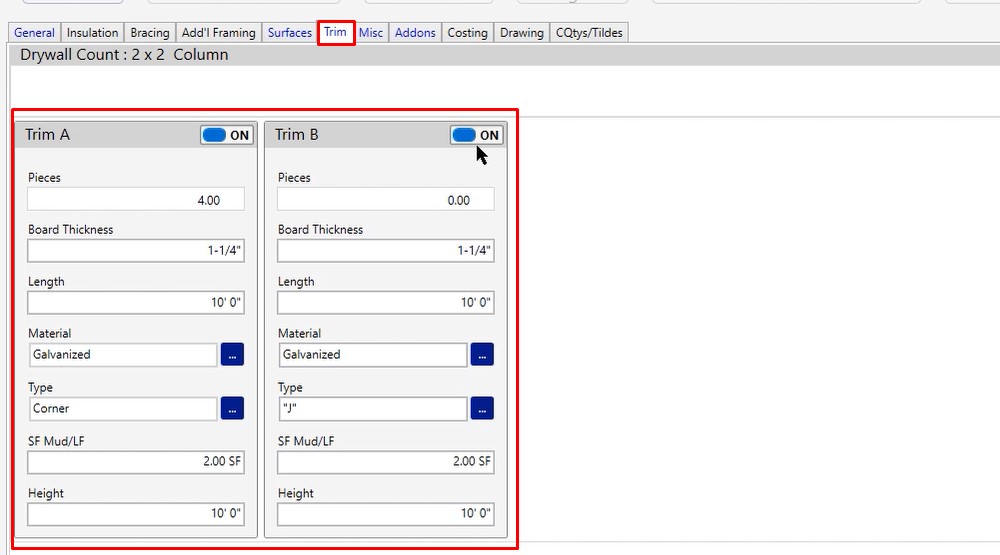Image resolution: width=1000 pixels, height=555 pixels.
Task: Switch to the General tab
Action: 35,33
